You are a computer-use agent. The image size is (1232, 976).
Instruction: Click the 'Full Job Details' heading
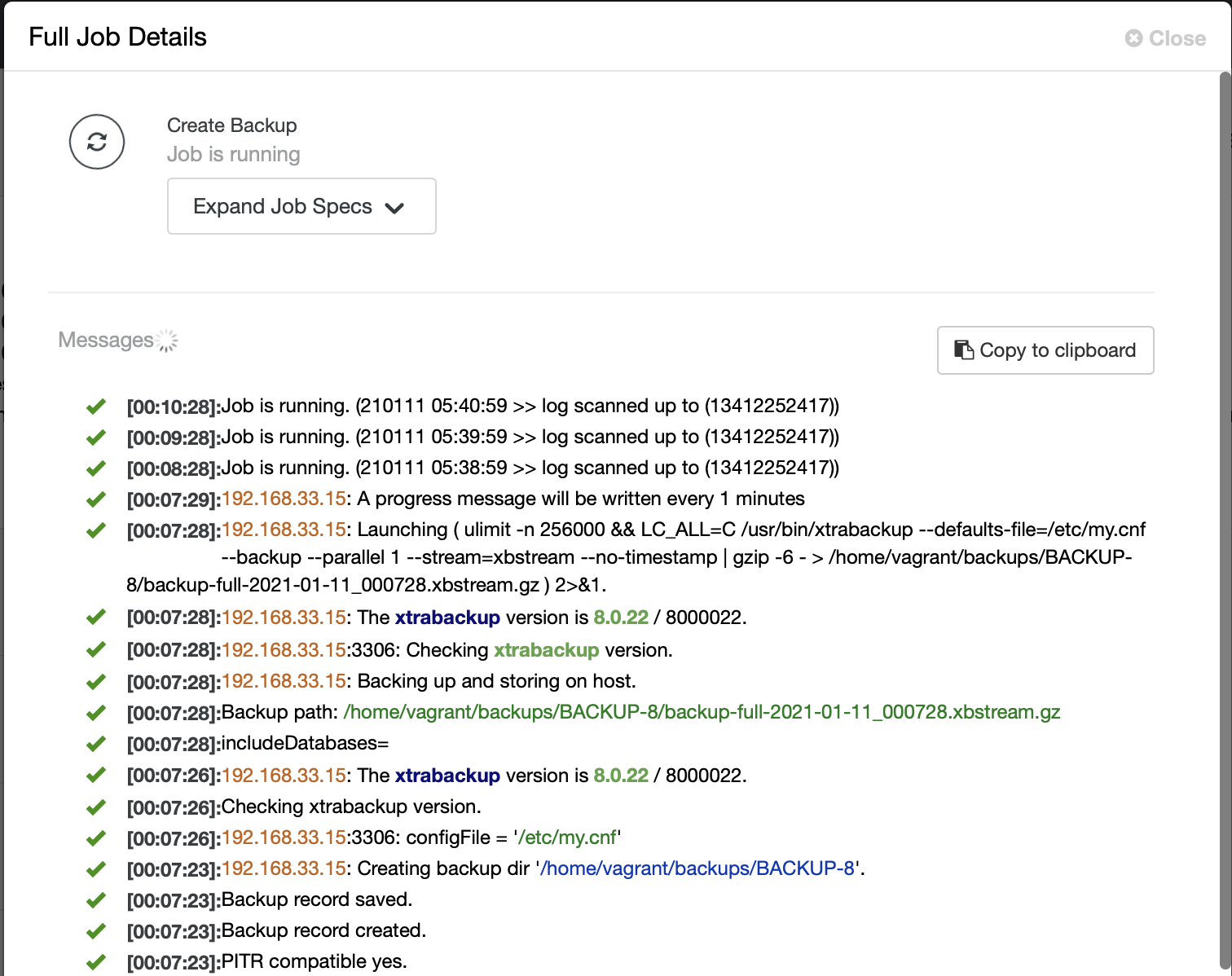pos(118,37)
